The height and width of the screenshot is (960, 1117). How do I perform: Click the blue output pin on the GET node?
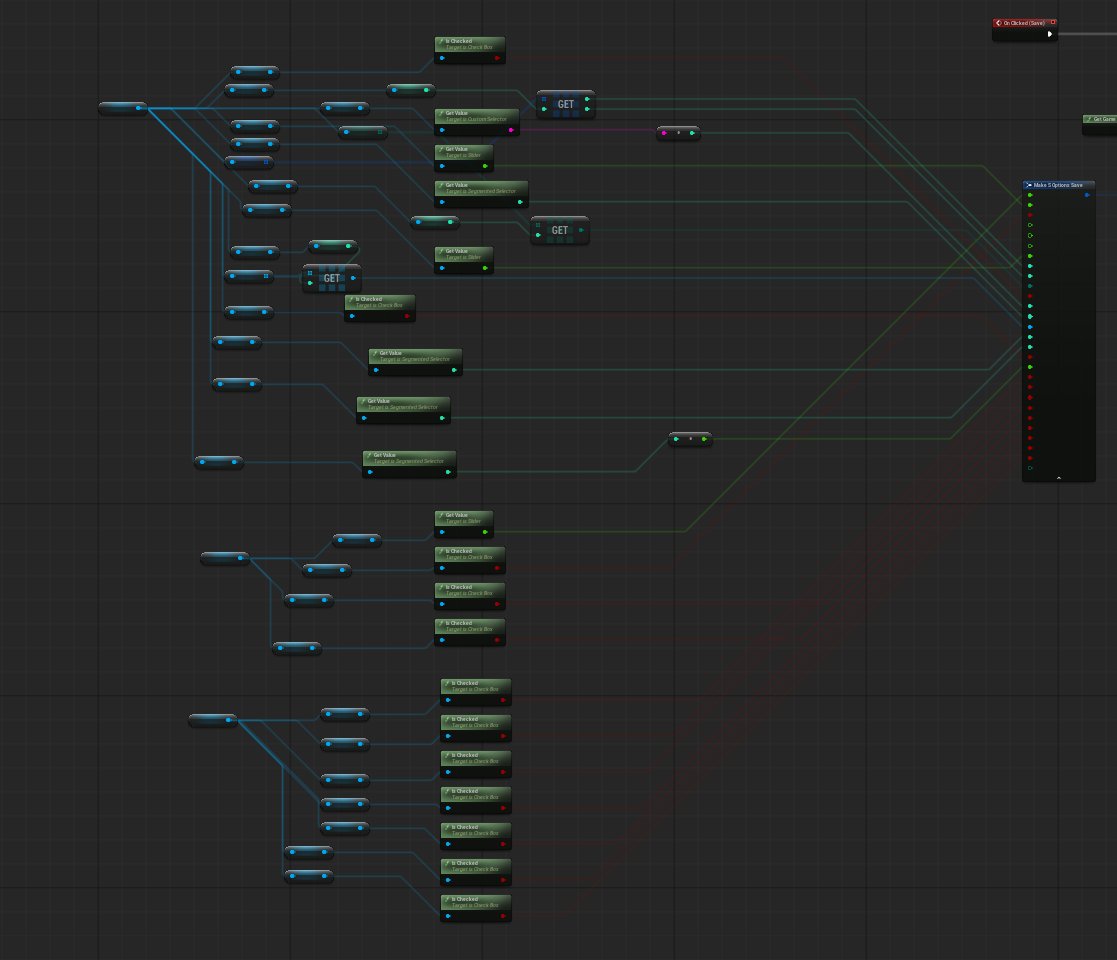tap(353, 278)
